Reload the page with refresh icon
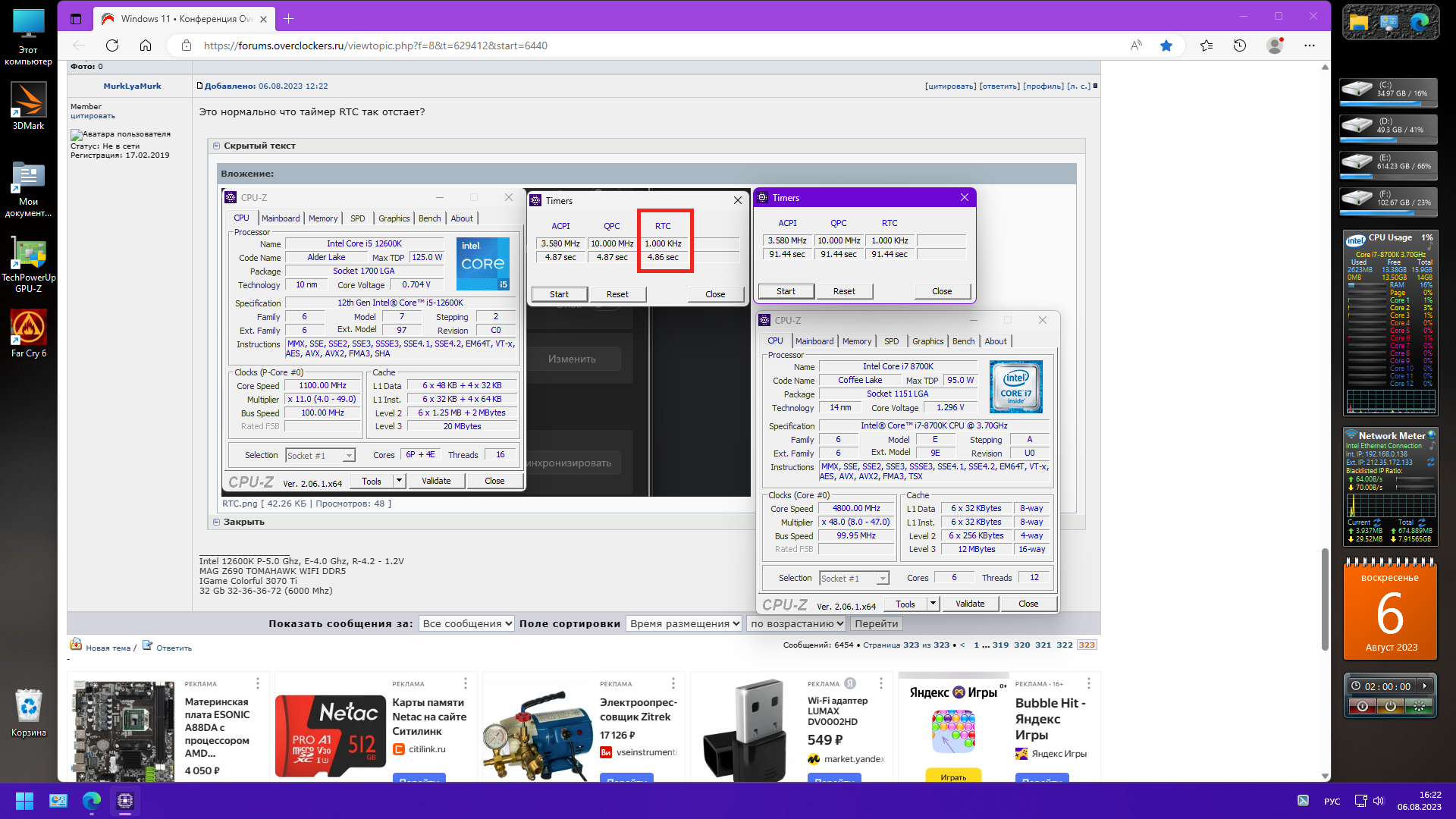Screen dimensions: 1456x819 pyautogui.click(x=112, y=45)
